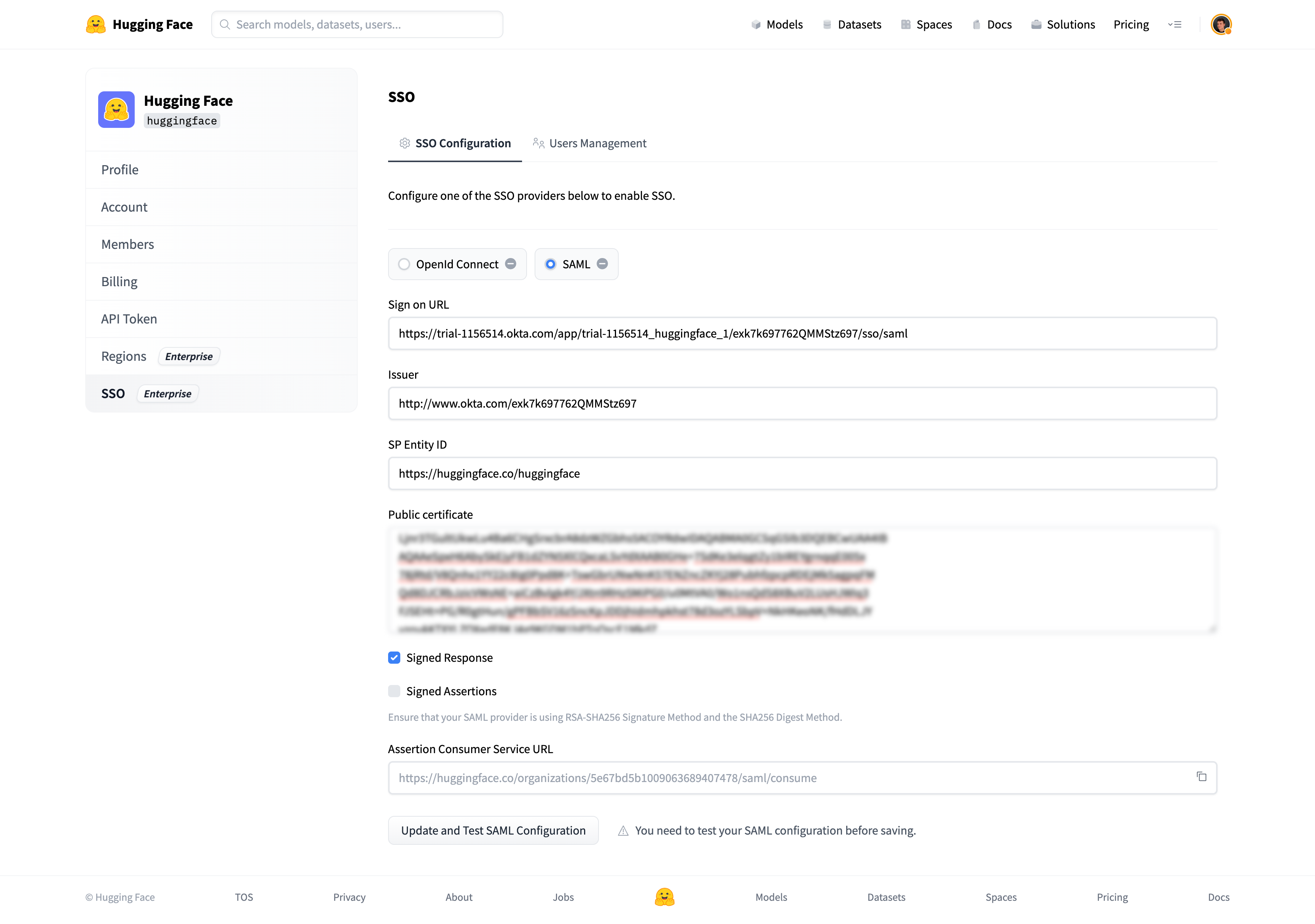Click the Issuer input field
The image size is (1315, 924).
point(802,403)
